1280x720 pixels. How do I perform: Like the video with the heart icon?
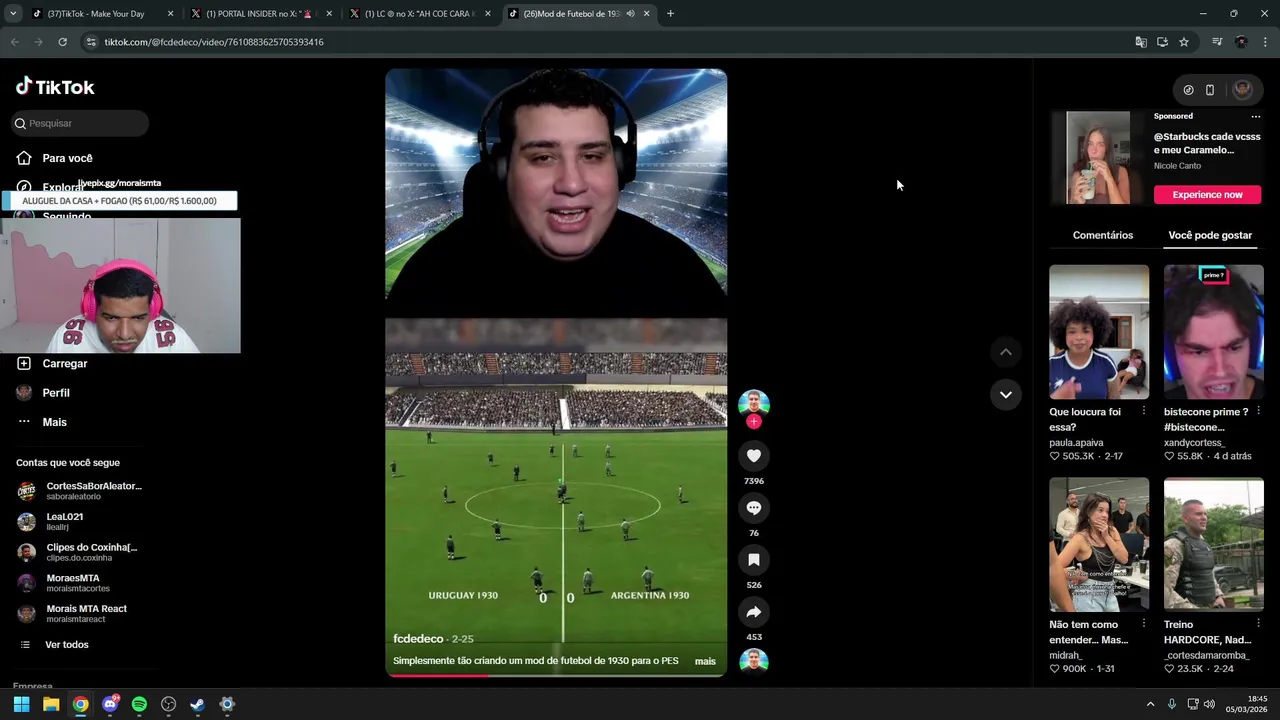click(x=754, y=456)
